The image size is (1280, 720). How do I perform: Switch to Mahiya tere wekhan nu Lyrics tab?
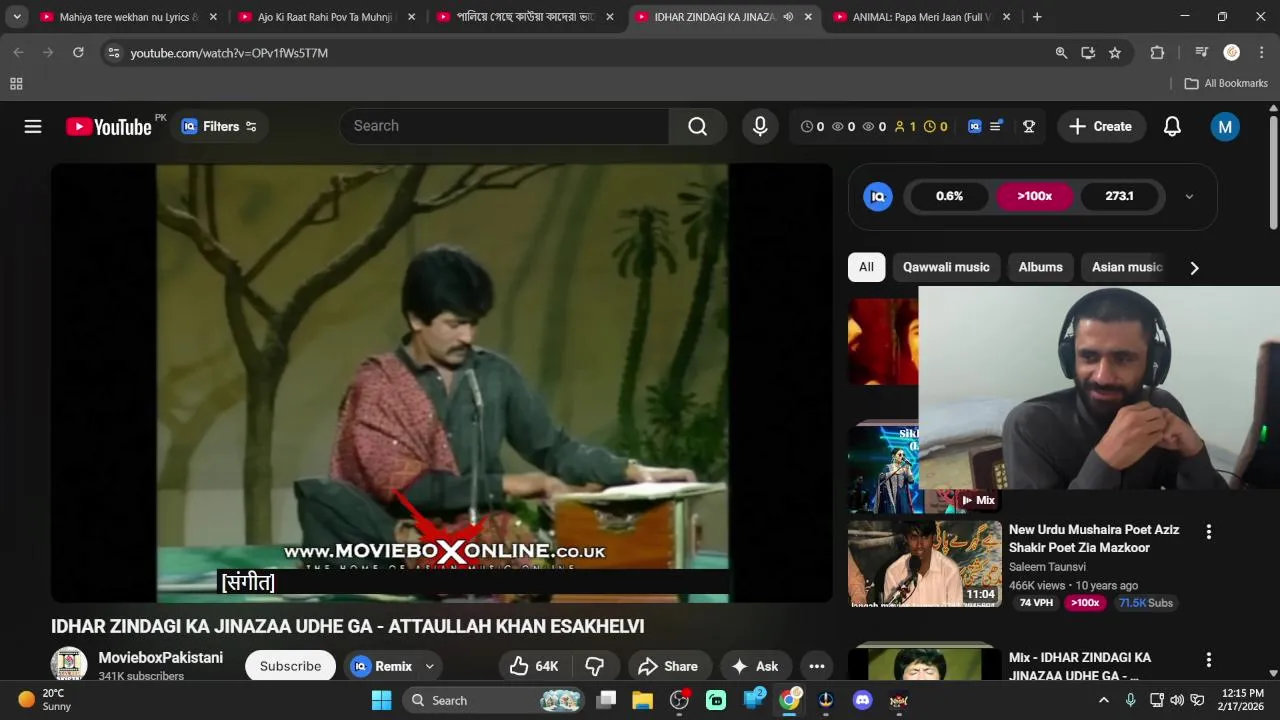pos(129,17)
